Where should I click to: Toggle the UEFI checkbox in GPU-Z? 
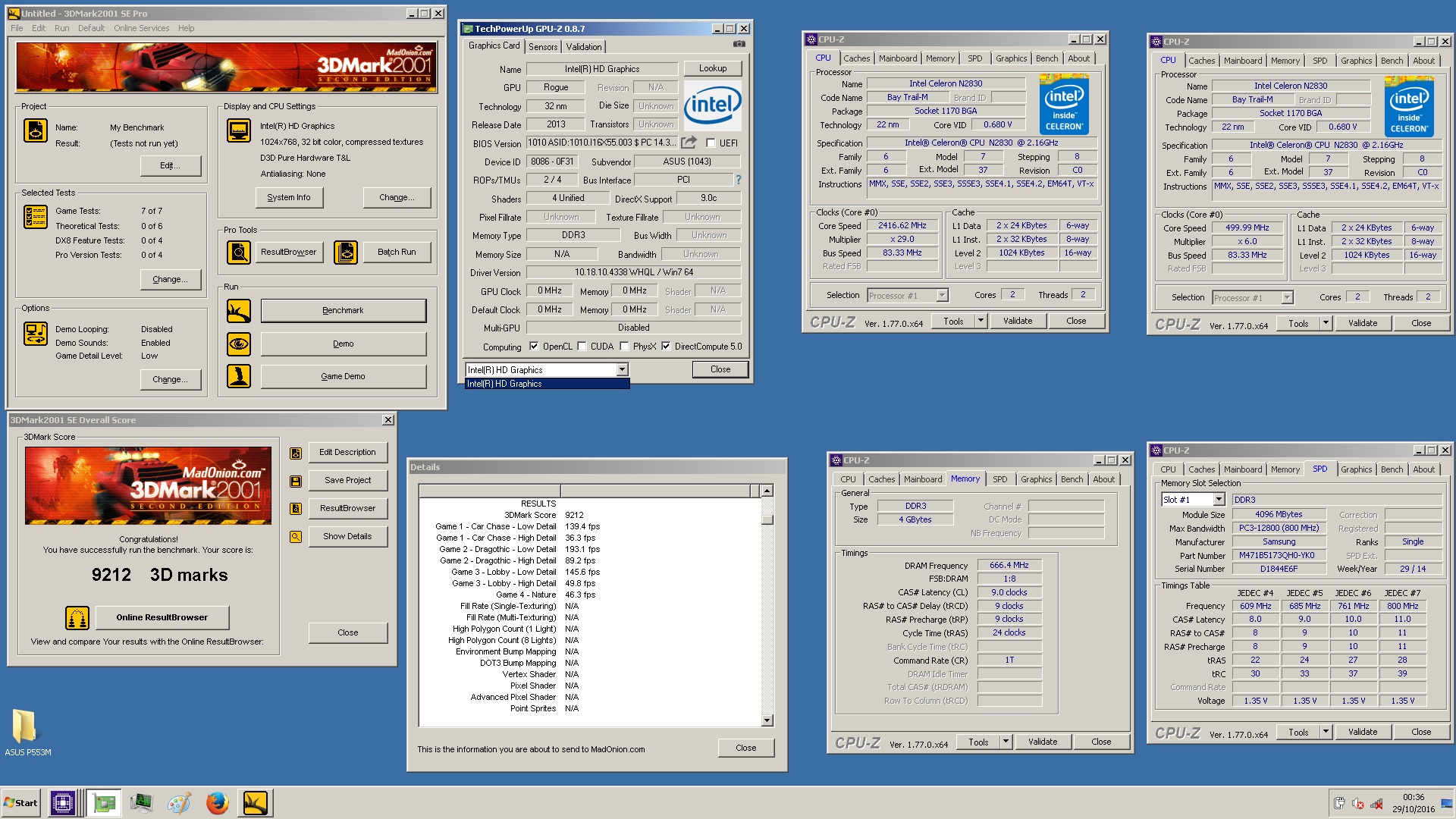pyautogui.click(x=711, y=143)
